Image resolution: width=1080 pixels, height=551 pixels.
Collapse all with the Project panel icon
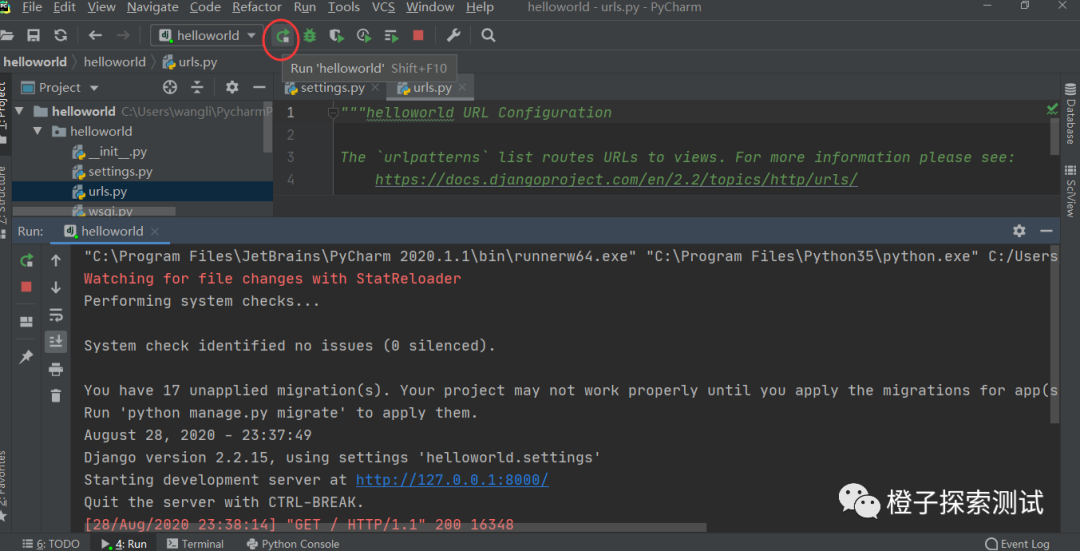(x=198, y=87)
